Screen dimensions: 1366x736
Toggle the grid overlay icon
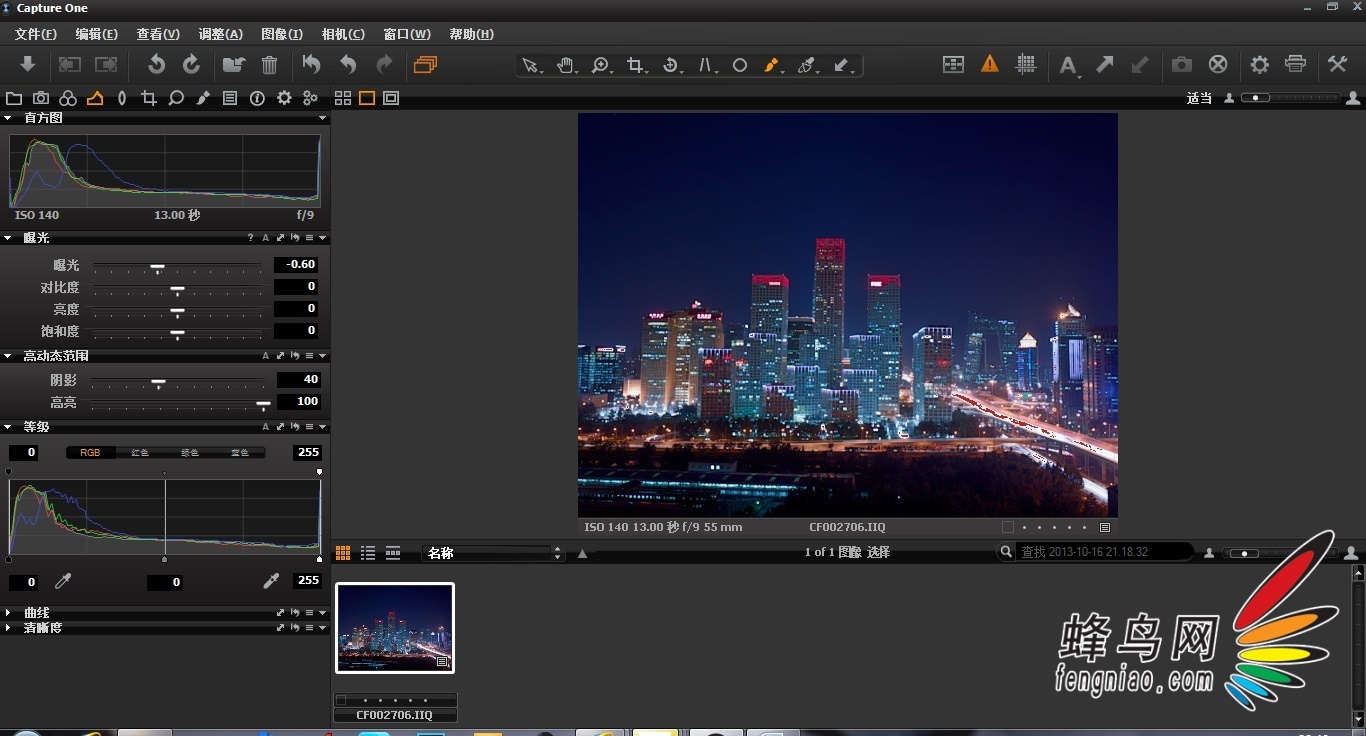1025,64
